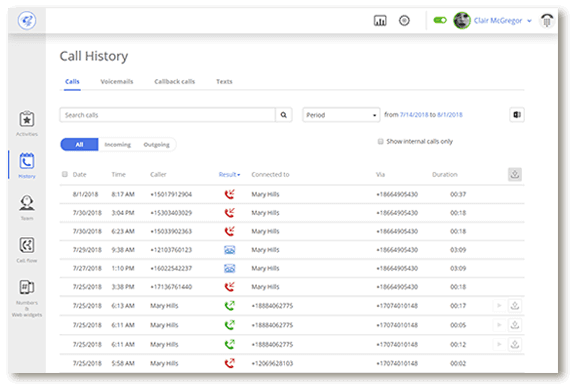Open the app logo home
Screen dimensions: 580x385
27,20
